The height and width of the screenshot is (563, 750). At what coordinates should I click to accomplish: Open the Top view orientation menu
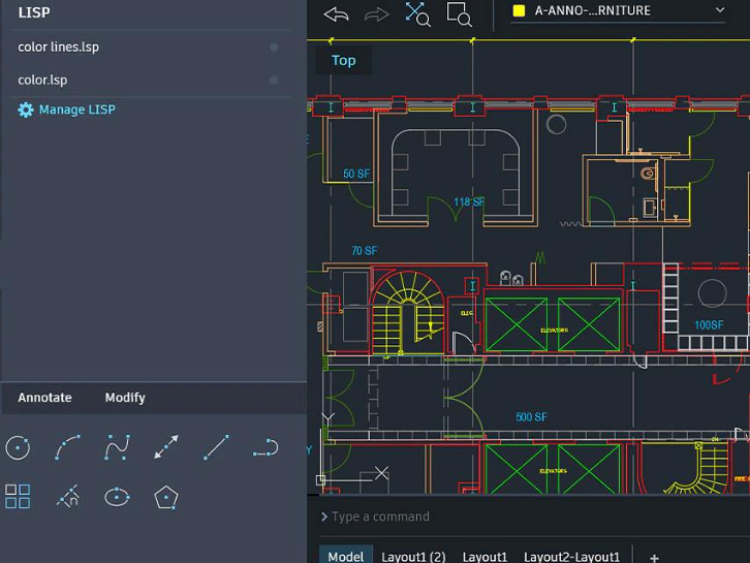coord(343,60)
